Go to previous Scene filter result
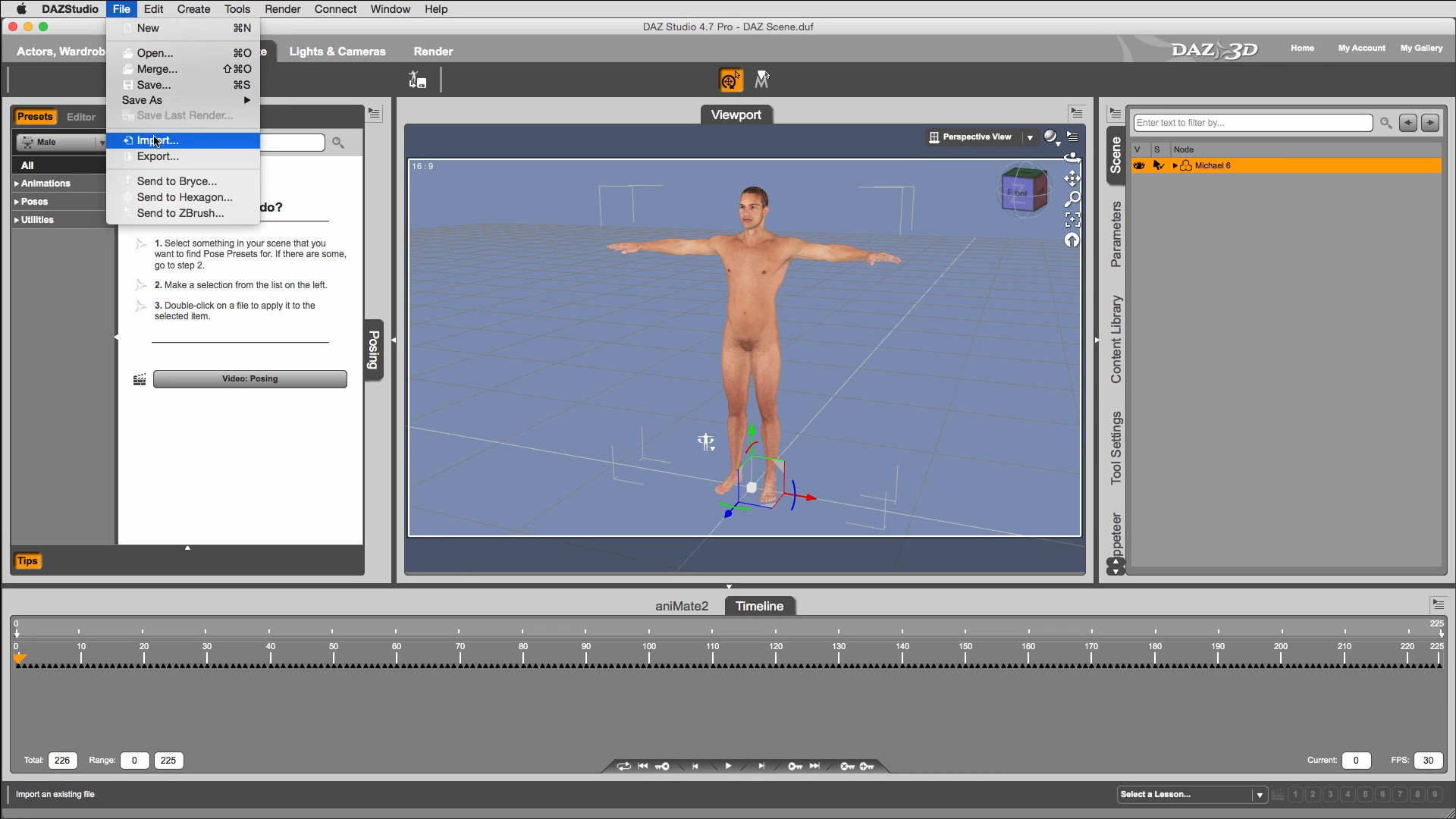 pyautogui.click(x=1408, y=123)
